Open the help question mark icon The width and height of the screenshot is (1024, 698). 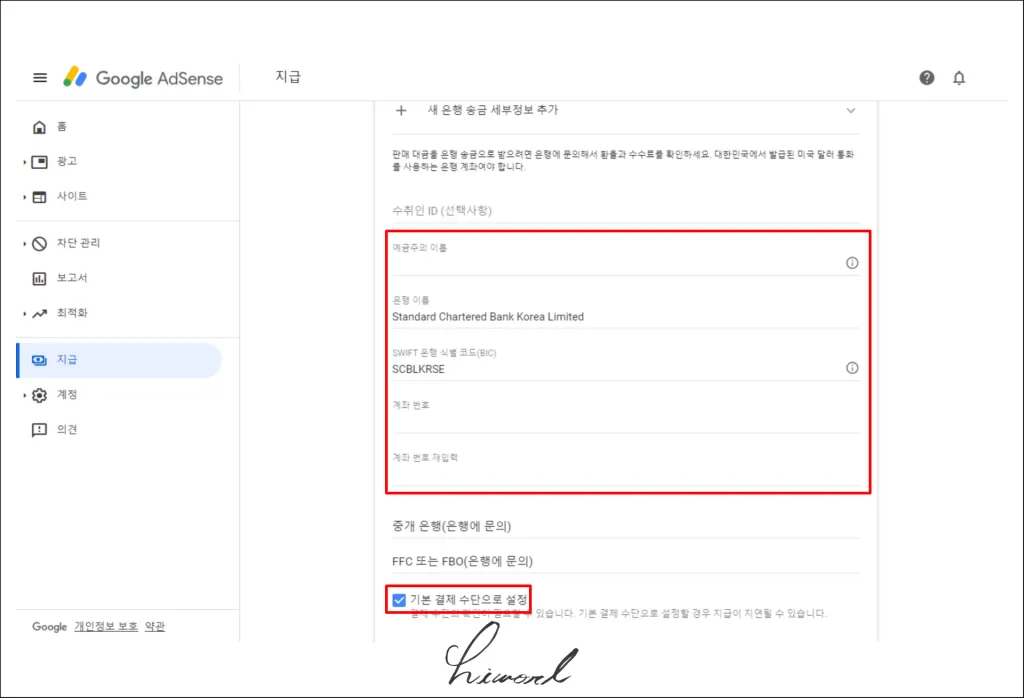click(x=927, y=78)
